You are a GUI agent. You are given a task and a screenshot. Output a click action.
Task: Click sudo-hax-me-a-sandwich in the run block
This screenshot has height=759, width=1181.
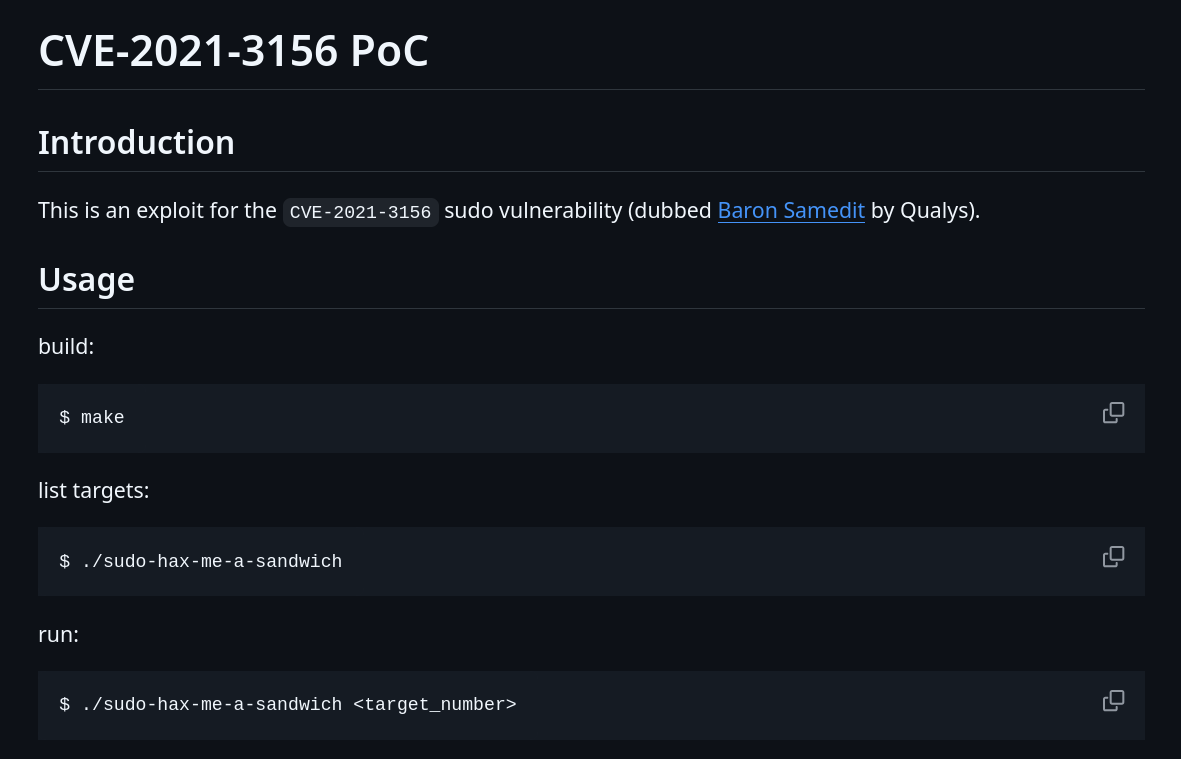pyautogui.click(x=222, y=705)
